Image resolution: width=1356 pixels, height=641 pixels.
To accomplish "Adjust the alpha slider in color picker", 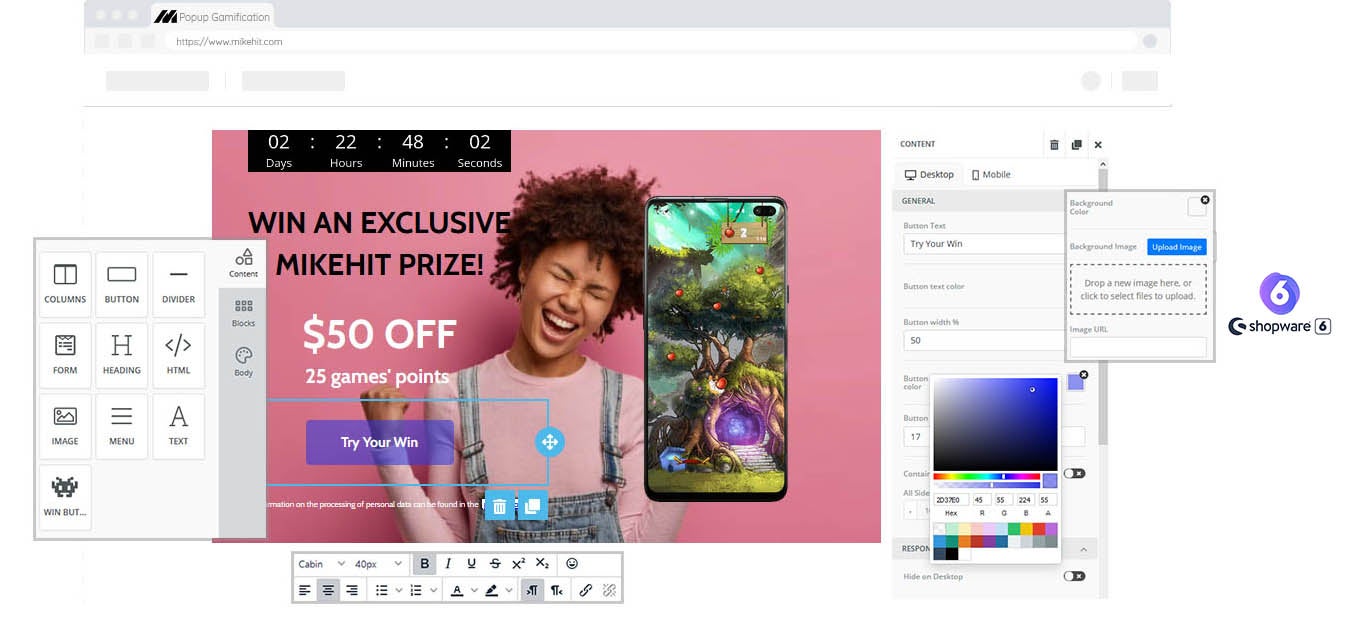I will click(x=987, y=485).
